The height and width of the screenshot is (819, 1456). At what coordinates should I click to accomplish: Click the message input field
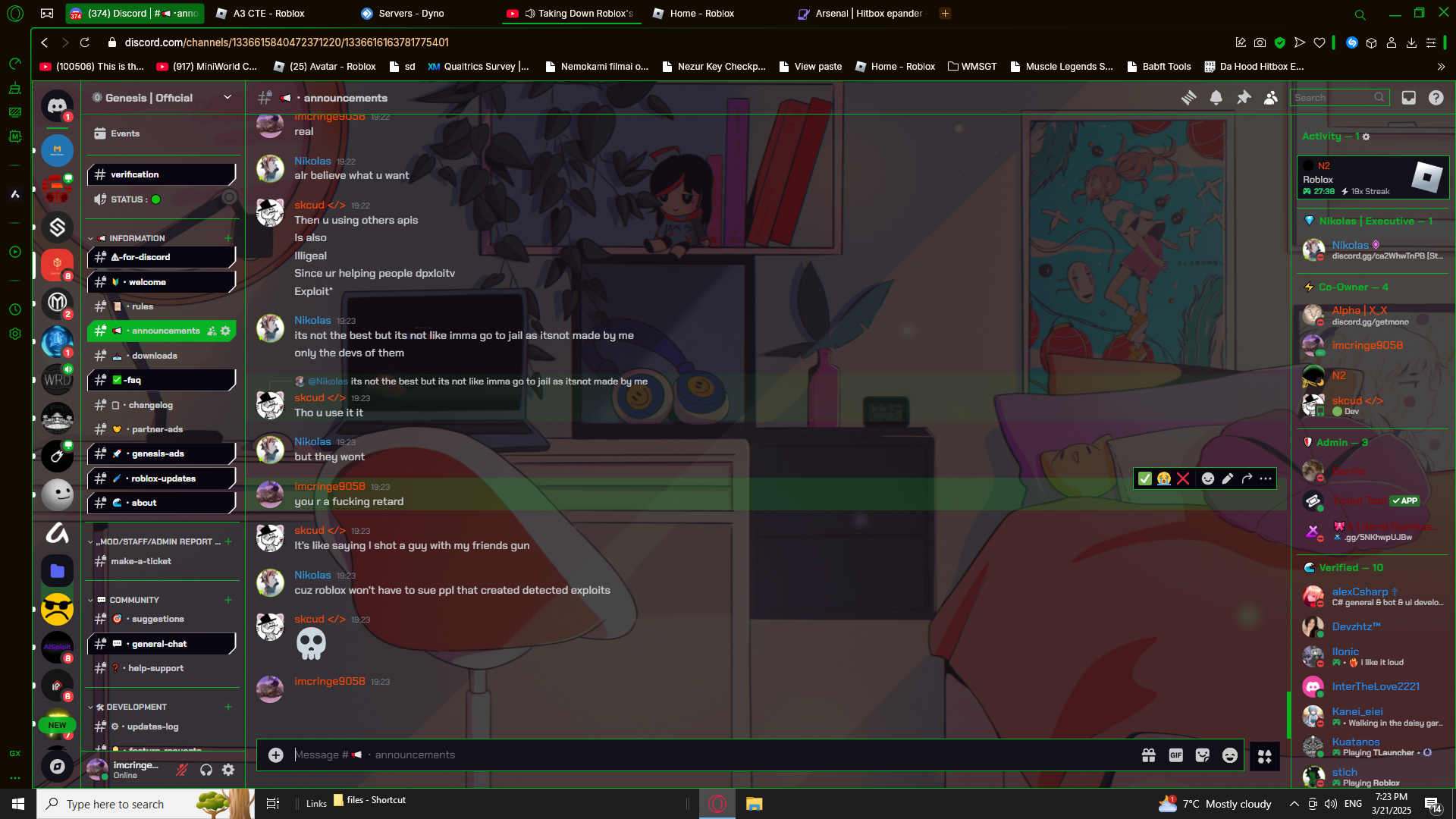[x=682, y=755]
